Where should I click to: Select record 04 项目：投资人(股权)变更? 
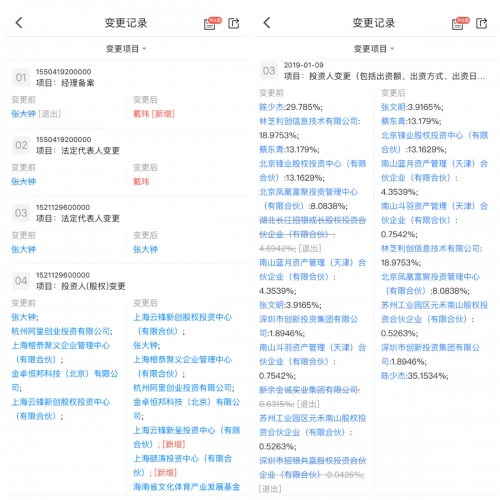(81, 286)
